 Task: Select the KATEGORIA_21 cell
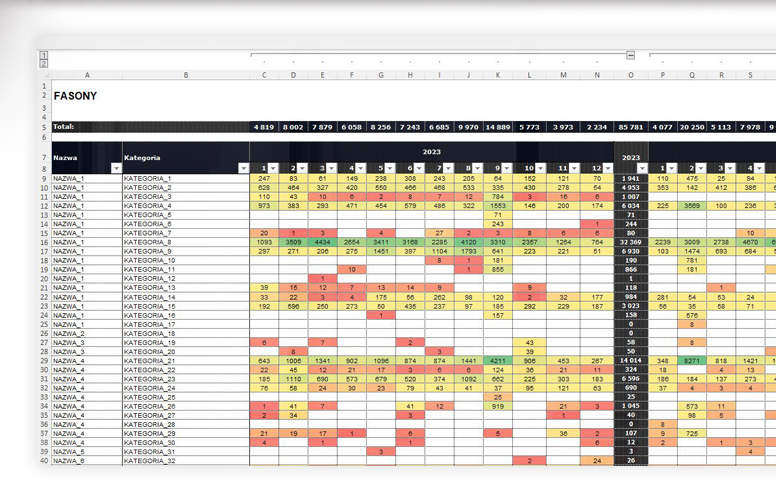click(x=150, y=361)
